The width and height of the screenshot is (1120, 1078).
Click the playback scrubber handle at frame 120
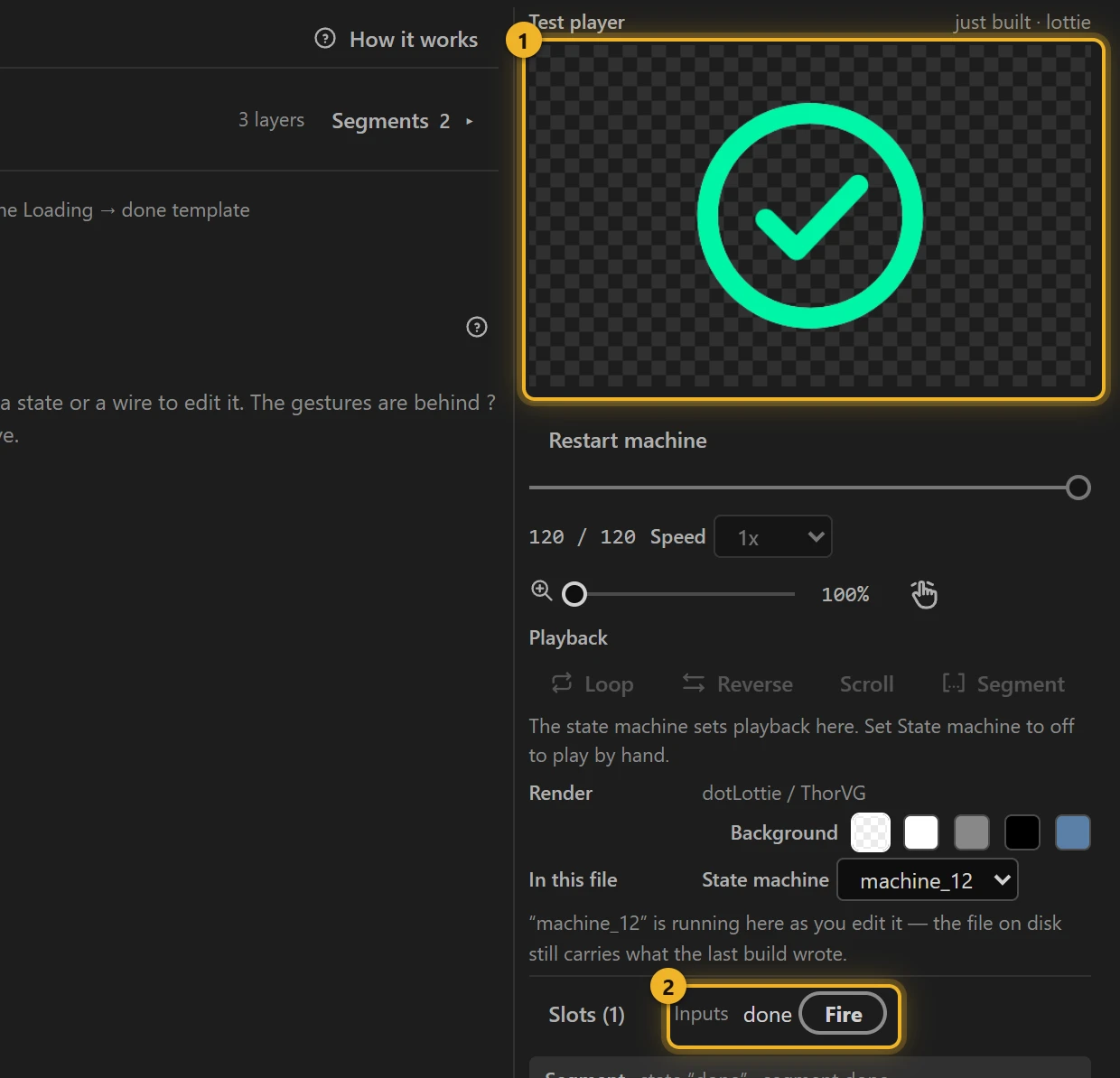tap(1078, 488)
